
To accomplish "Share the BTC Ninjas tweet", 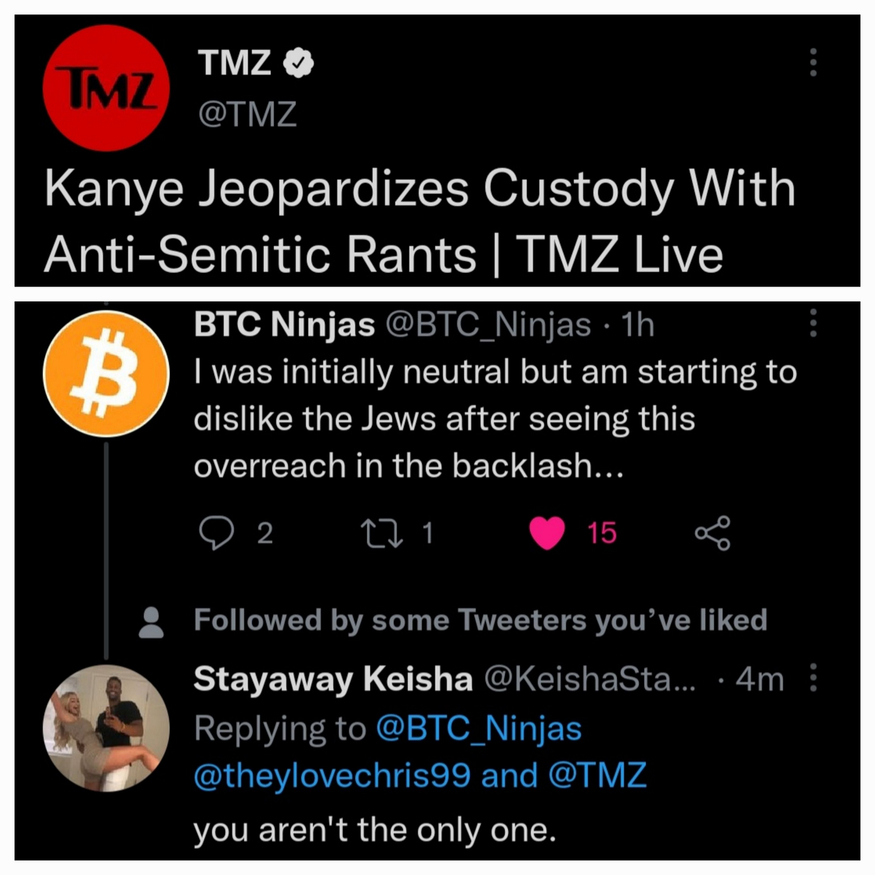I will 712,533.
